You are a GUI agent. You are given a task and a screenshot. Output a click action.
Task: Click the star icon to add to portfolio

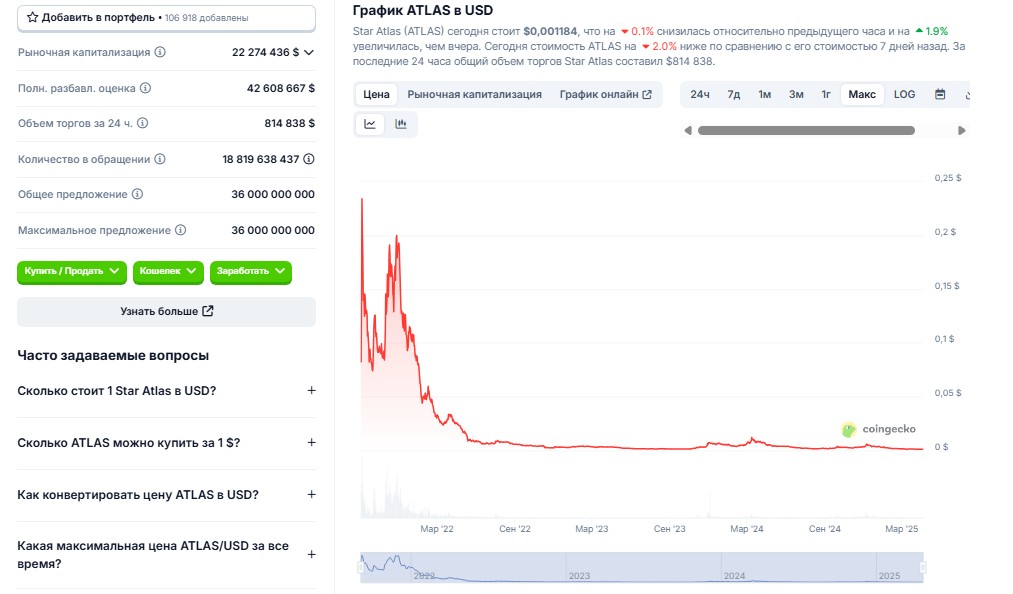pyautogui.click(x=32, y=17)
